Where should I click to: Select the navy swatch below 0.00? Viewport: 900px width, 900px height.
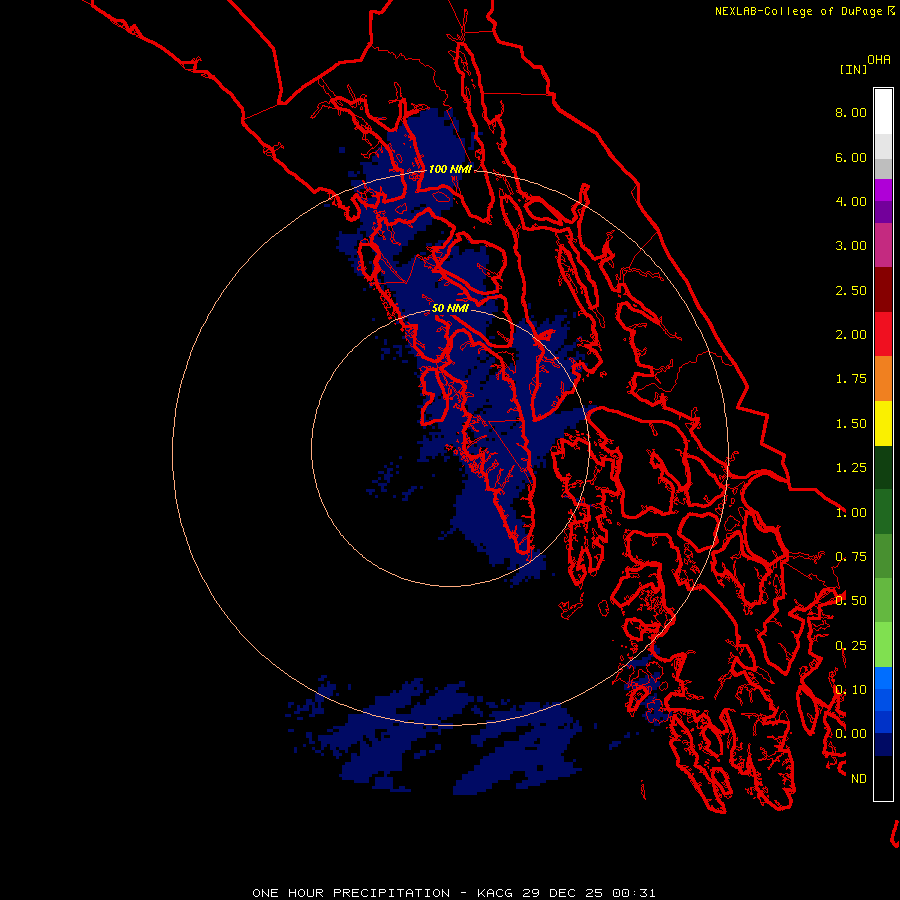point(883,744)
